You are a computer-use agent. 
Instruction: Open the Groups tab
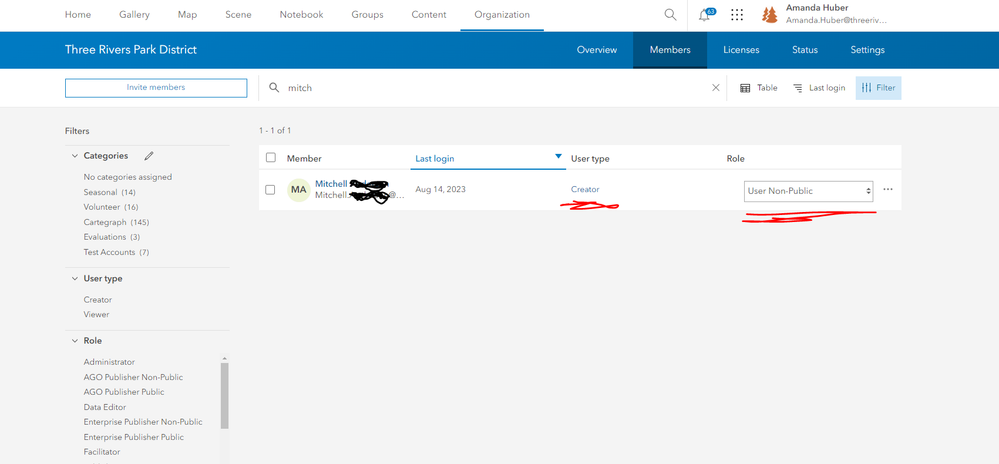point(368,15)
